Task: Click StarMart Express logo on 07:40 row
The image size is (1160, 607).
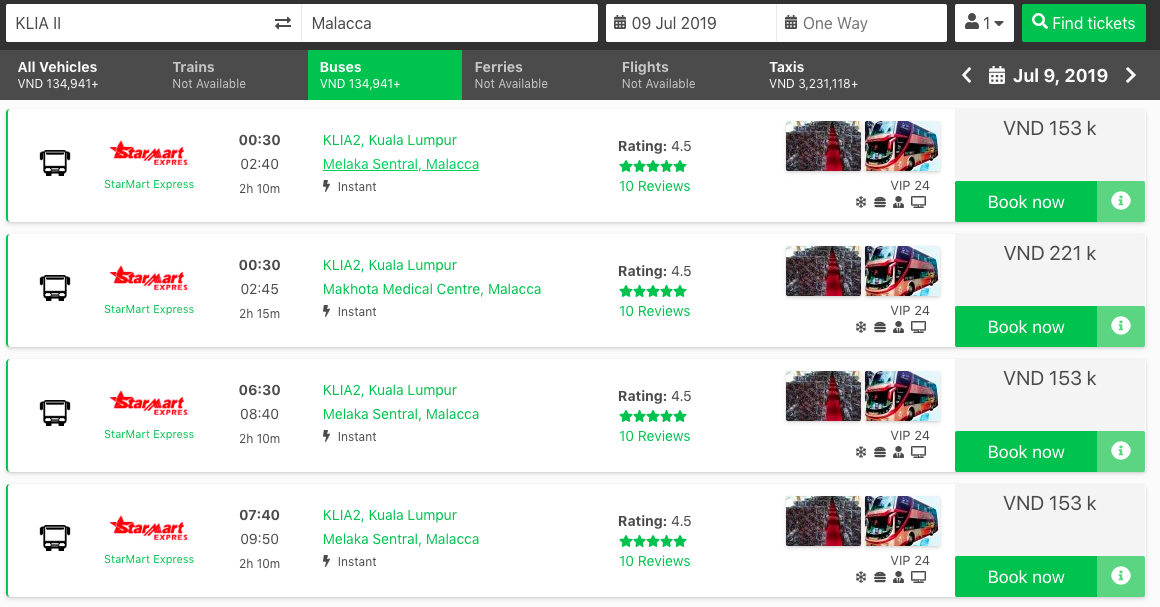Action: [149, 529]
